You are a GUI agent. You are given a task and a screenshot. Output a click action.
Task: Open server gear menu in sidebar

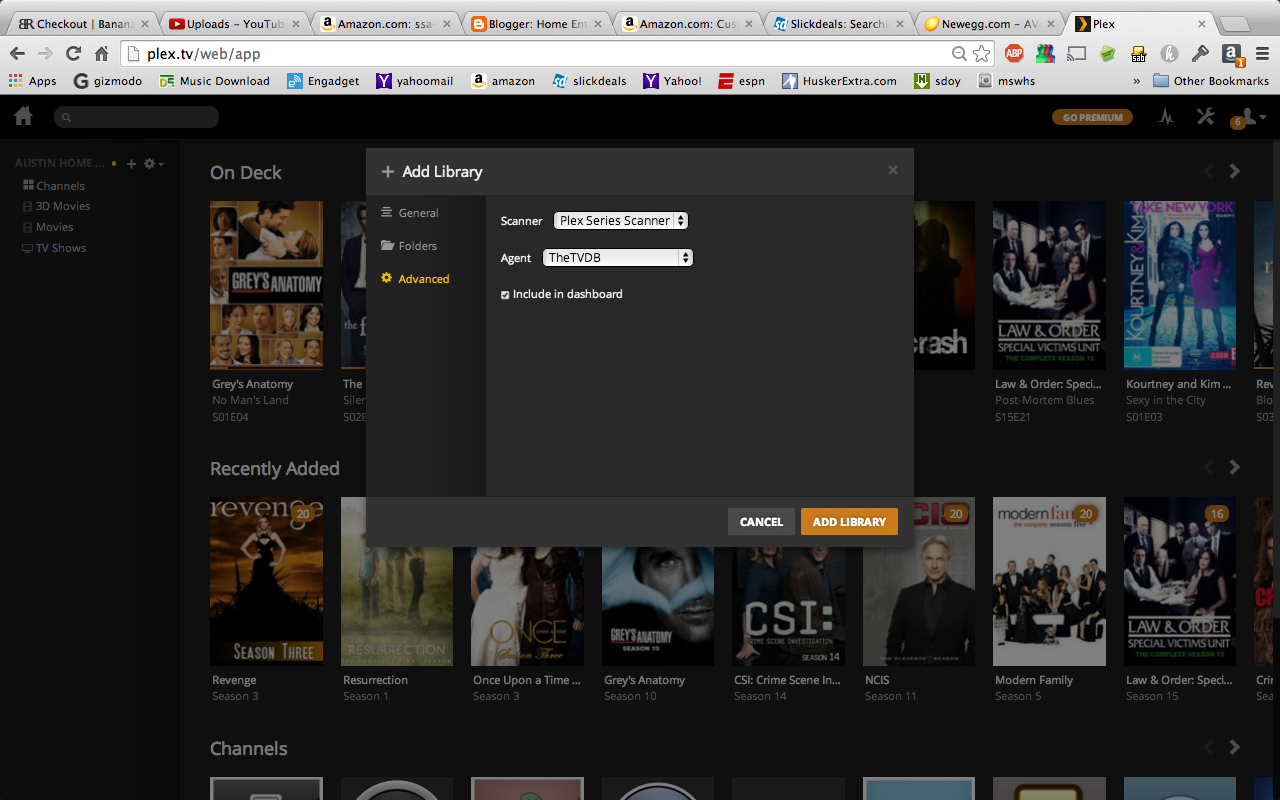pyautogui.click(x=153, y=163)
